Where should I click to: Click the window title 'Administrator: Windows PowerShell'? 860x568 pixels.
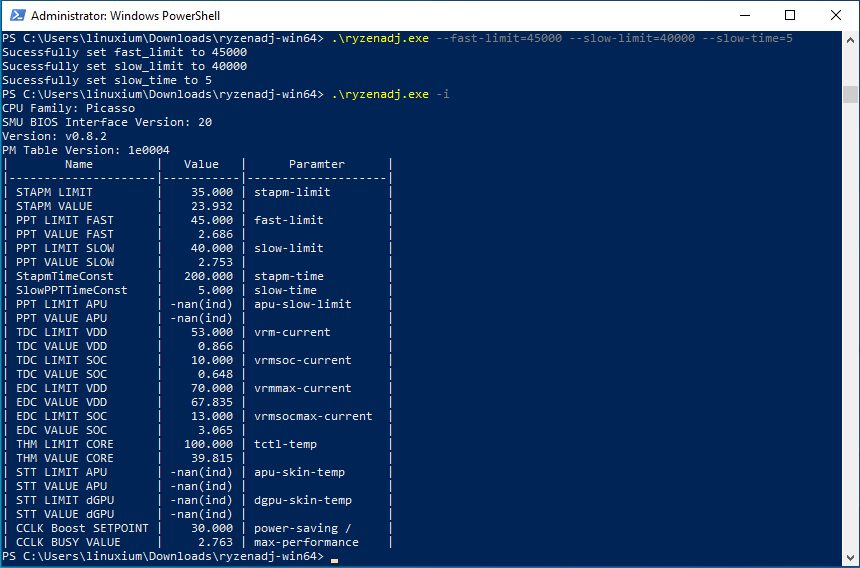[126, 16]
